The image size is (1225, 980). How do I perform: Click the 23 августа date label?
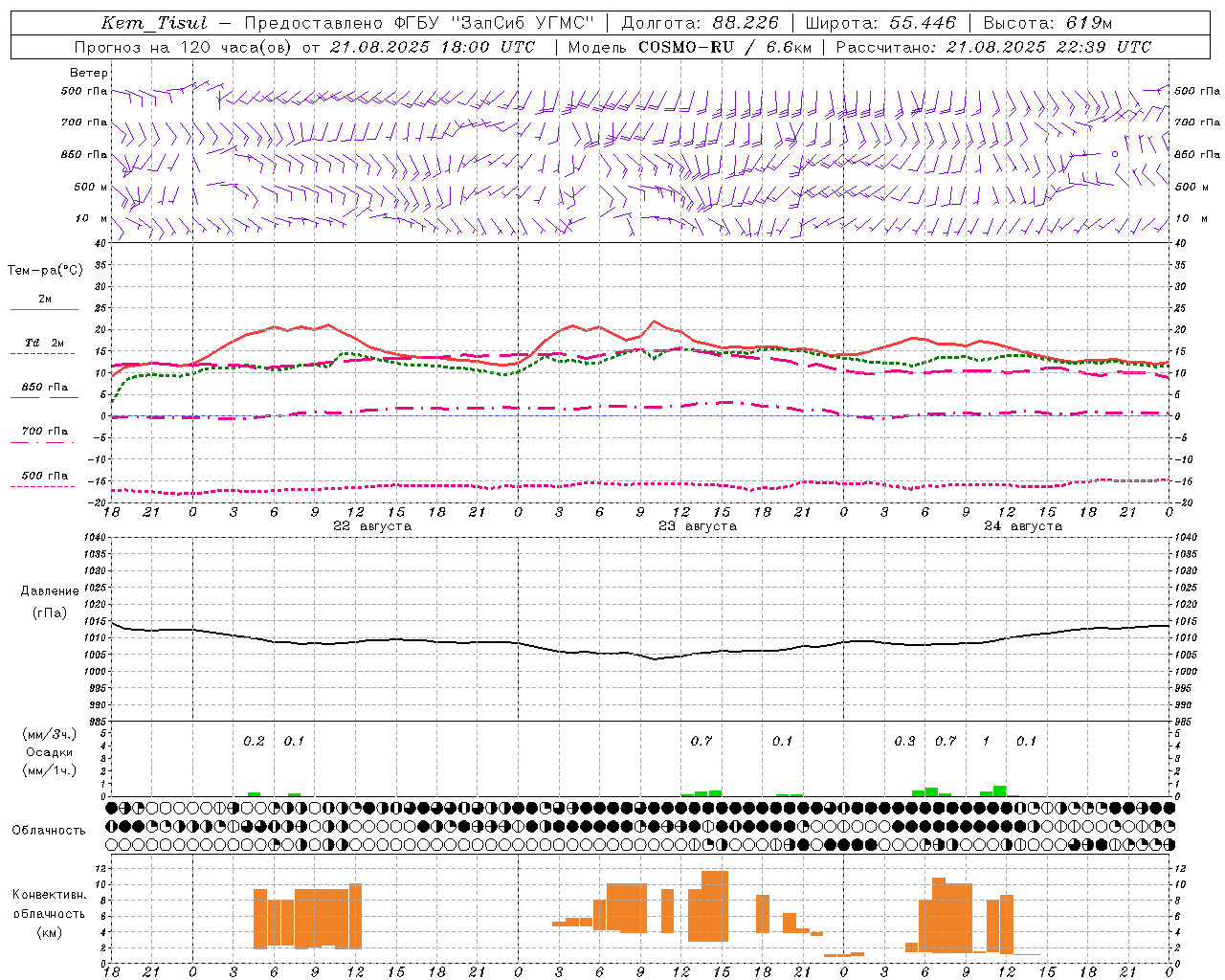click(698, 526)
